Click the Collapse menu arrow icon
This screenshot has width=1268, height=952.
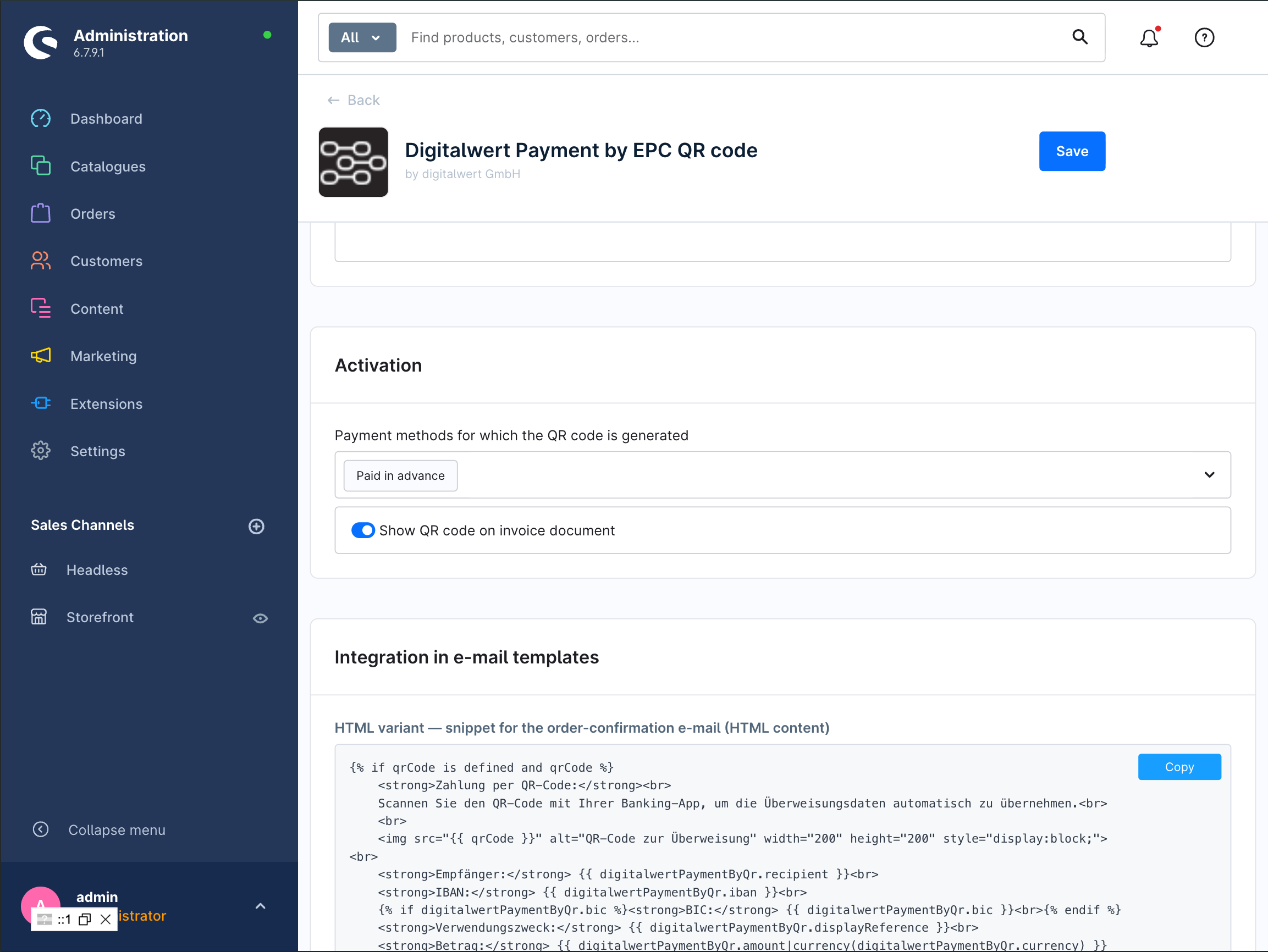(x=41, y=829)
